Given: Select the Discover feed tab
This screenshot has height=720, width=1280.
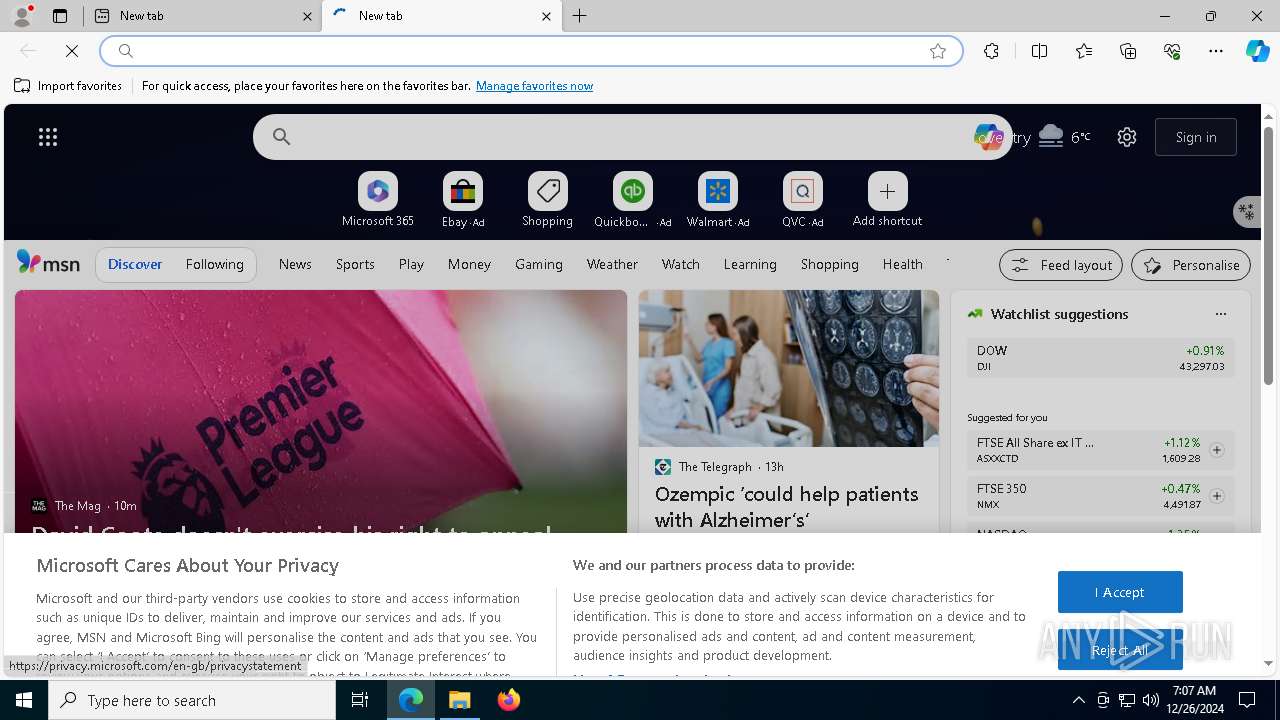Looking at the screenshot, I should (135, 264).
